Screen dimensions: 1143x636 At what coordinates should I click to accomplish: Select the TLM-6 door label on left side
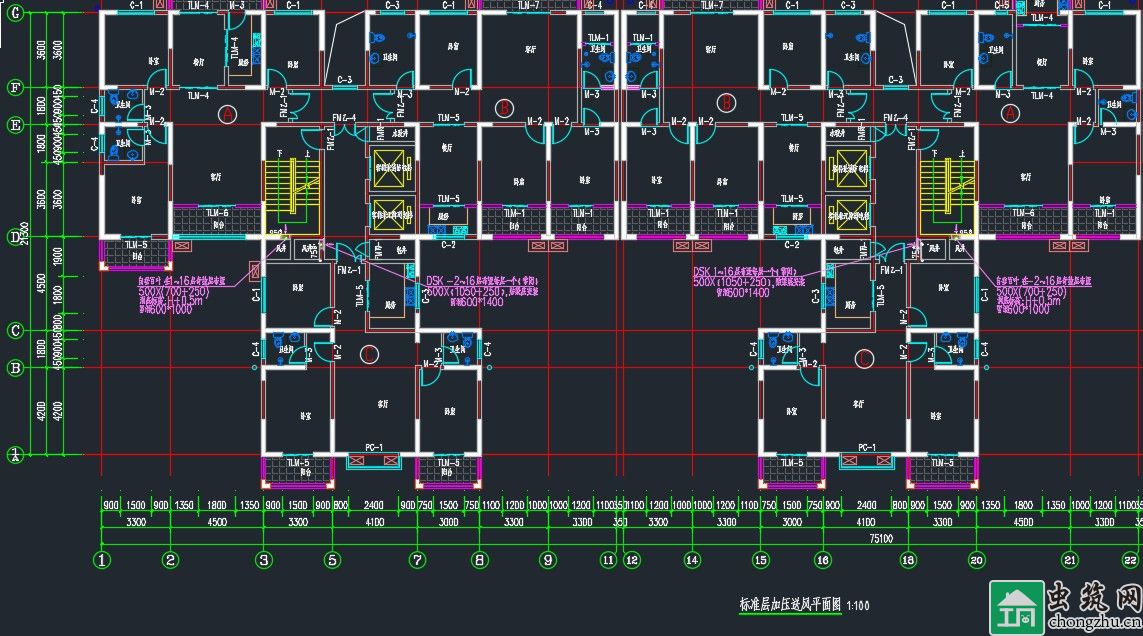click(217, 213)
